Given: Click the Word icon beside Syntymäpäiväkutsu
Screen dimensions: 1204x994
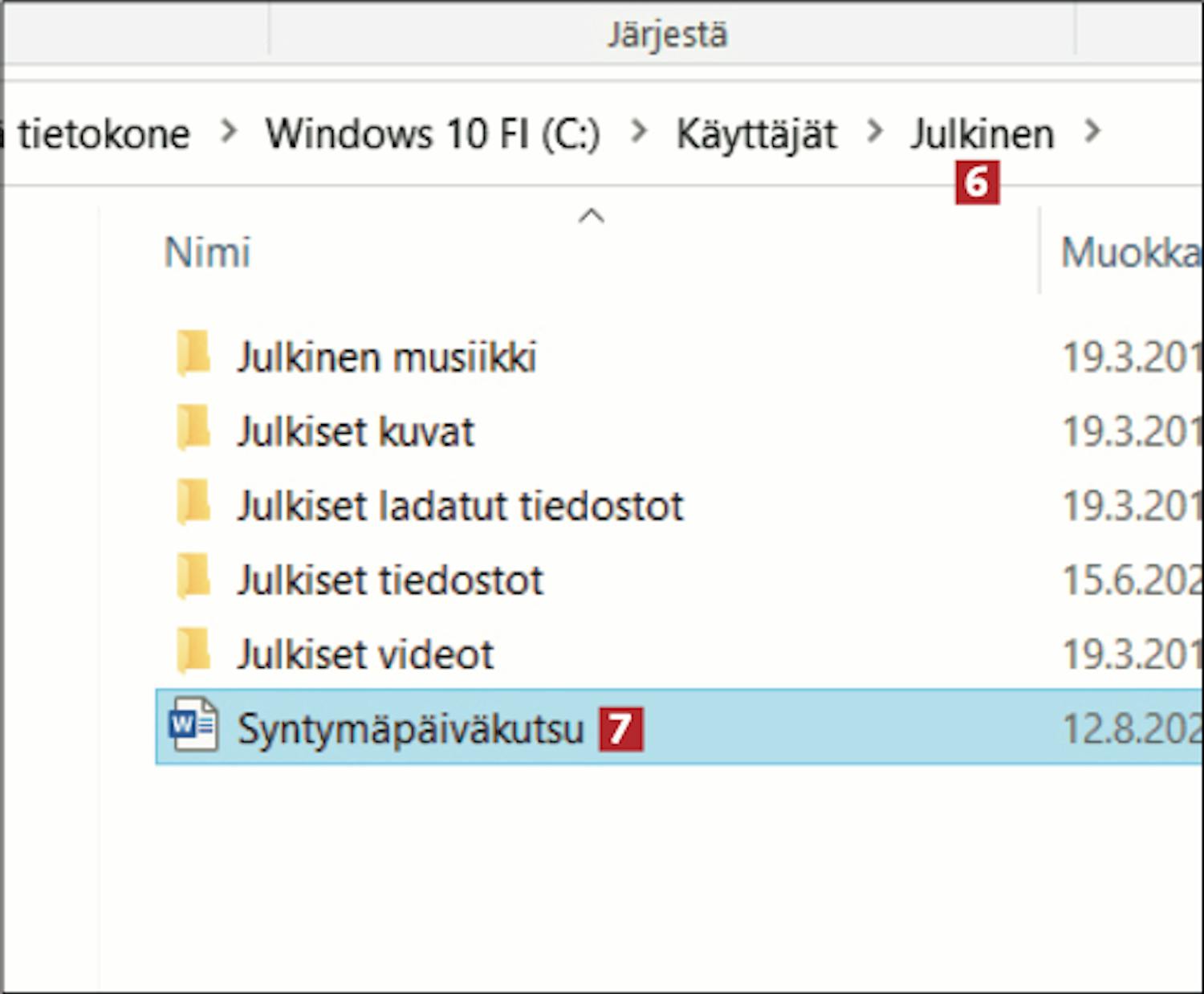Looking at the screenshot, I should pos(193,725).
